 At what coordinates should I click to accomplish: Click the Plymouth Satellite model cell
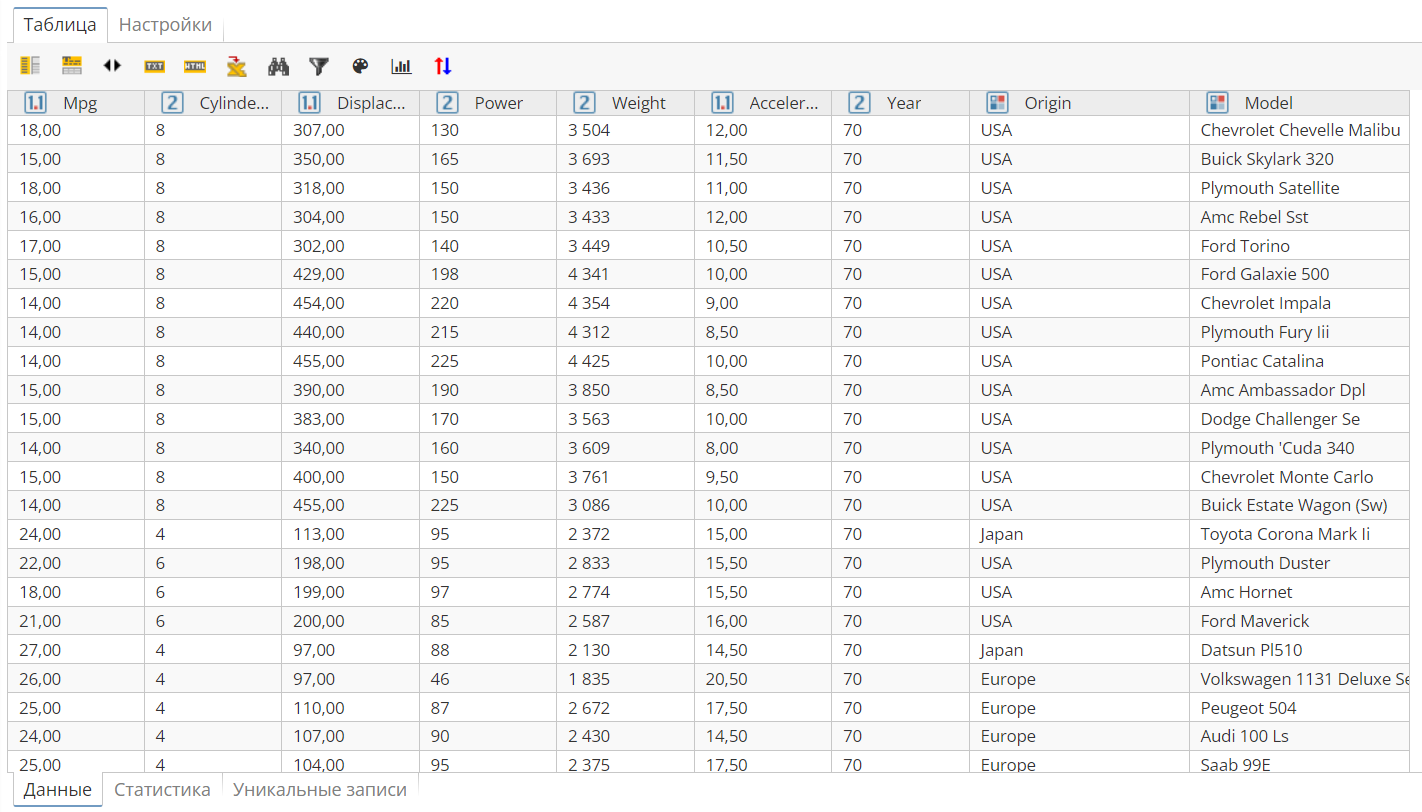(1300, 188)
